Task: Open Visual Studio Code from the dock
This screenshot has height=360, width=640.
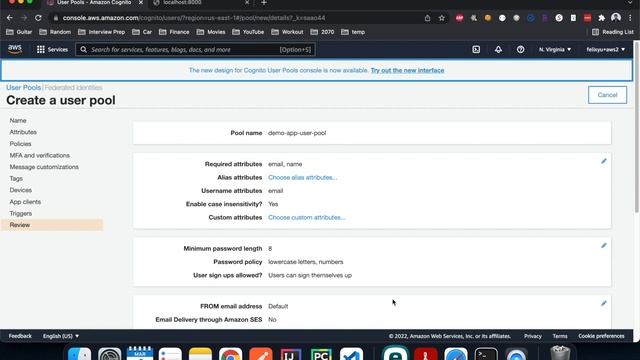Action: point(351,353)
